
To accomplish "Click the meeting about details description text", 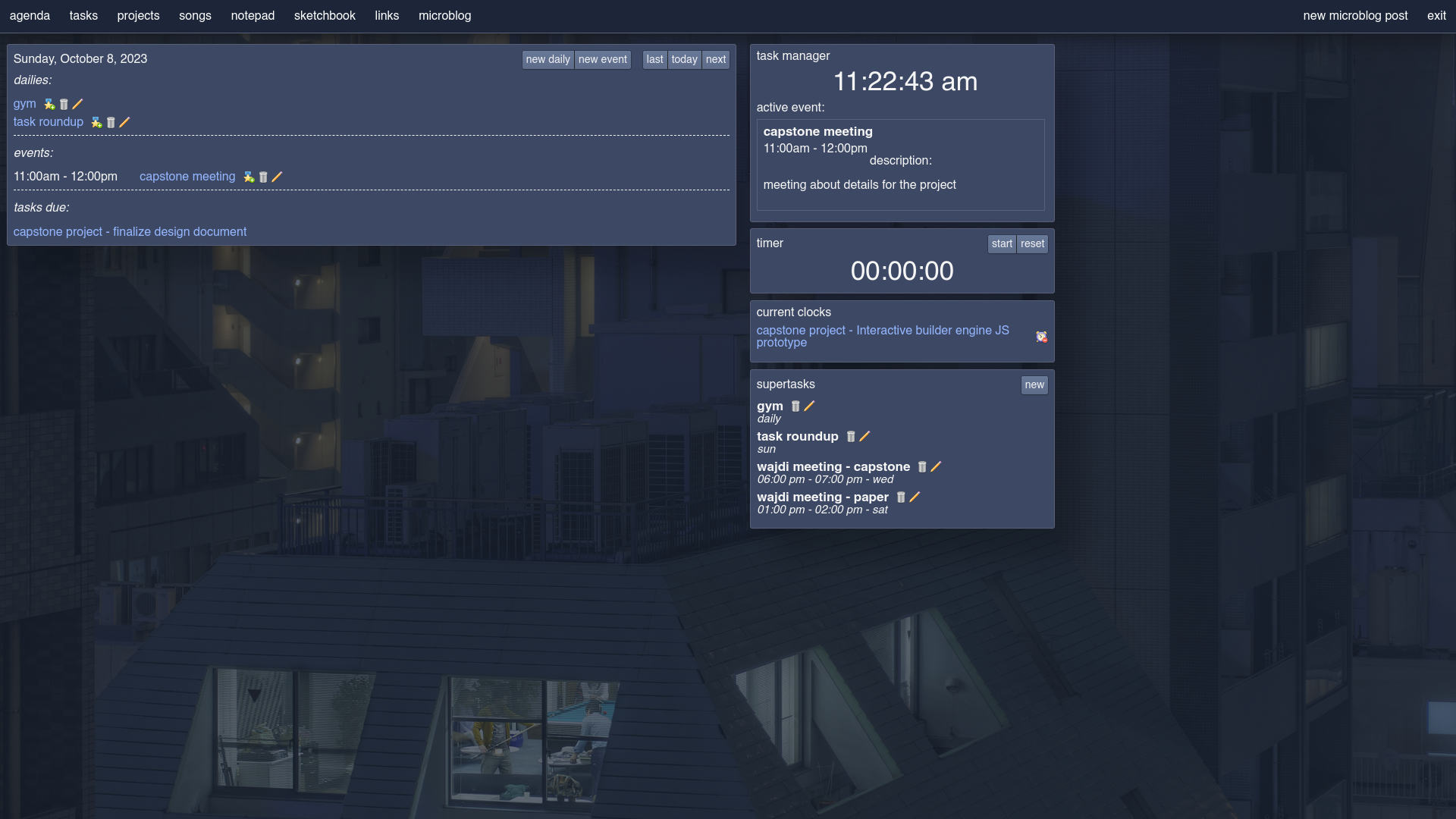I will click(859, 185).
